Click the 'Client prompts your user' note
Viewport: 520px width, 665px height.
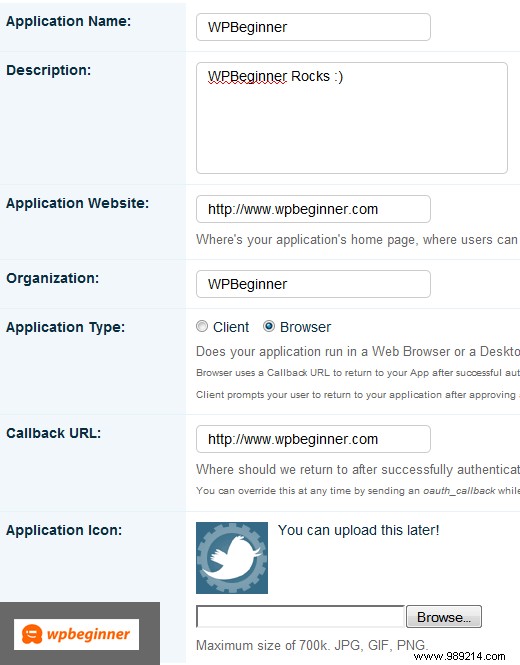[x=358, y=395]
